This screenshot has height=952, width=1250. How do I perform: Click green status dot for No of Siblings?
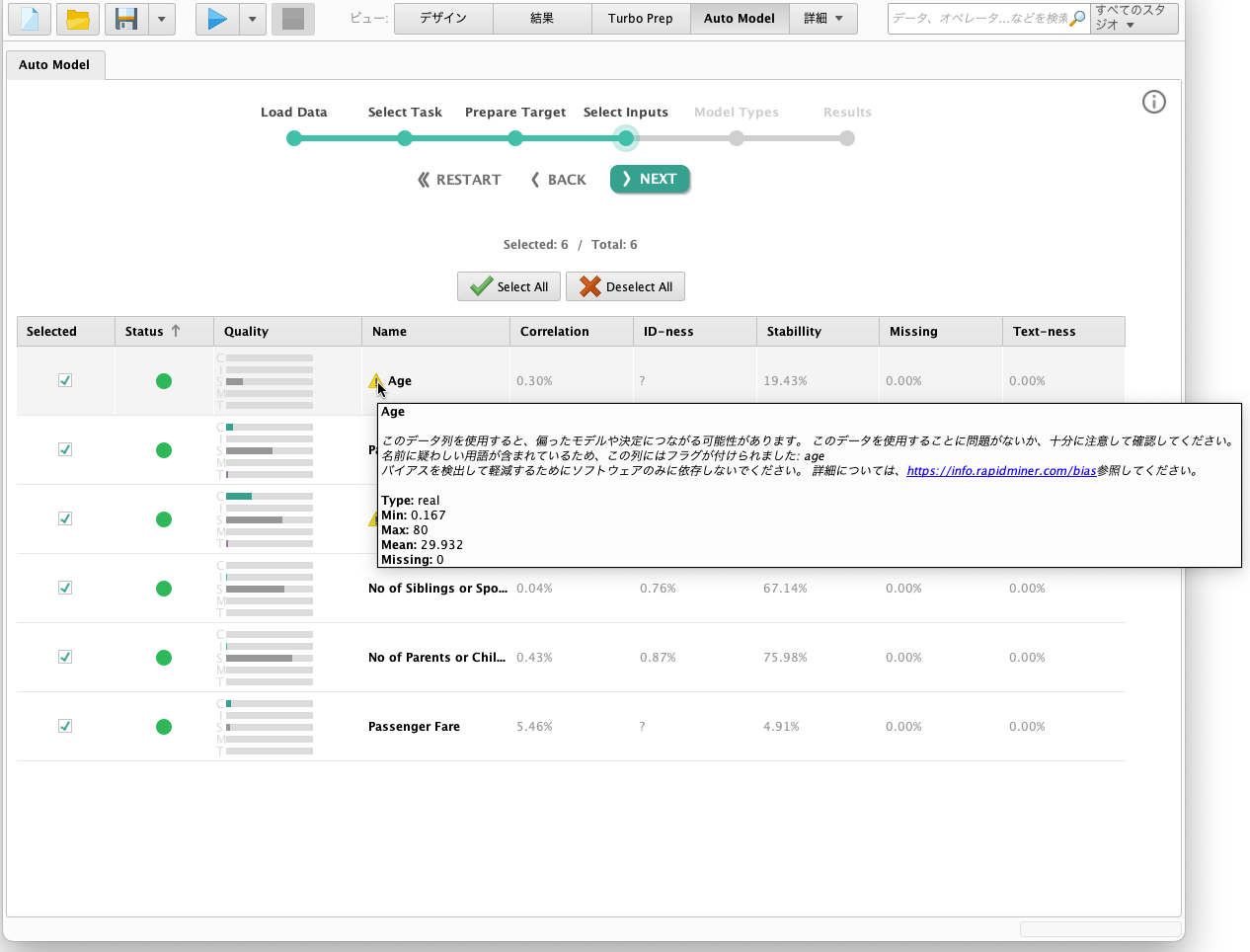pos(164,589)
